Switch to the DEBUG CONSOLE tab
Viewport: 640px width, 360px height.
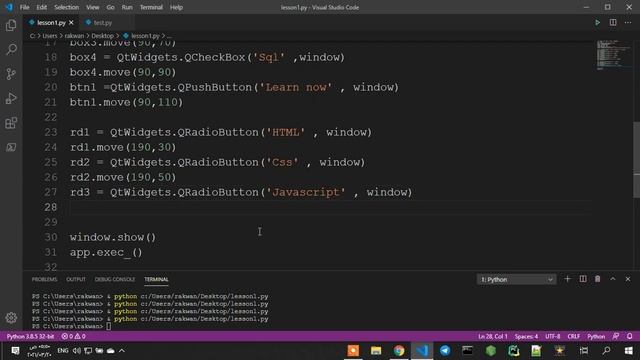tap(115, 280)
